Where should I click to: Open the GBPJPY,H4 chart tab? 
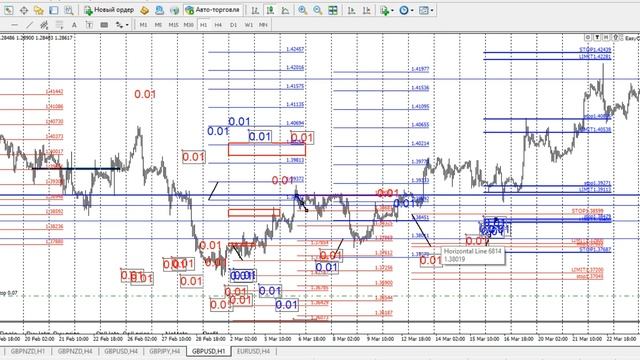pyautogui.click(x=165, y=351)
